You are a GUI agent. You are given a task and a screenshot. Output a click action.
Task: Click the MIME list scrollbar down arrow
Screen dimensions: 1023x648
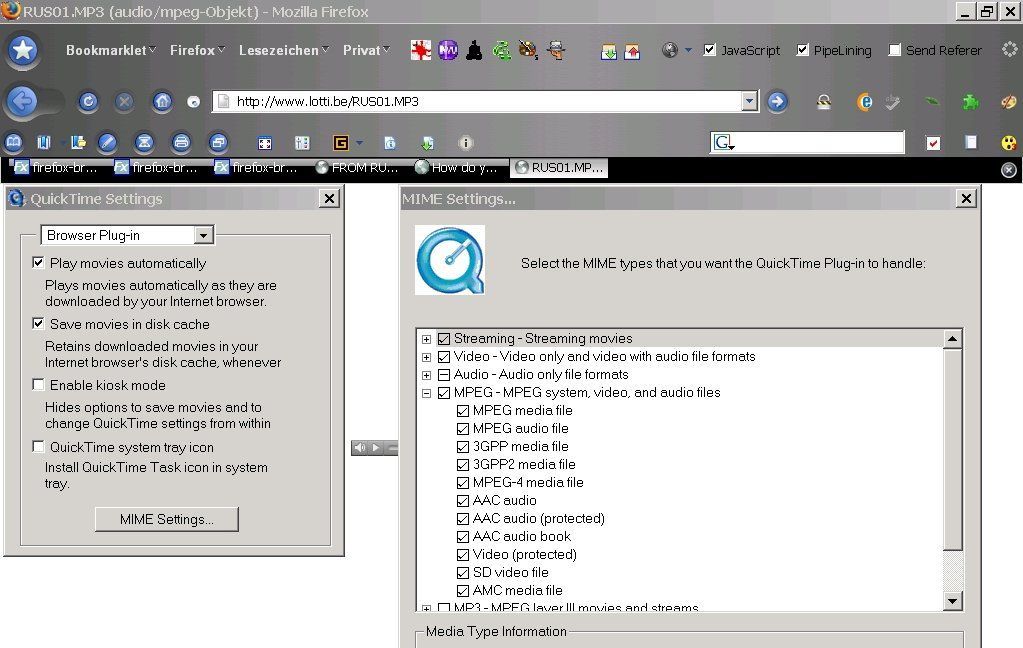point(953,601)
